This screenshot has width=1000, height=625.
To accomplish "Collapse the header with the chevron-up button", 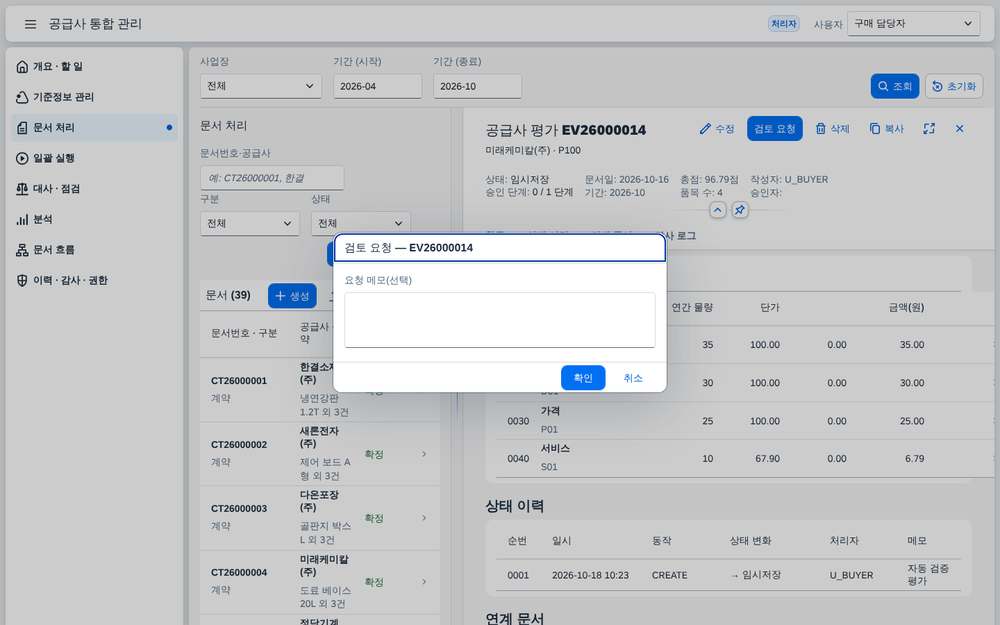I will coord(717,210).
